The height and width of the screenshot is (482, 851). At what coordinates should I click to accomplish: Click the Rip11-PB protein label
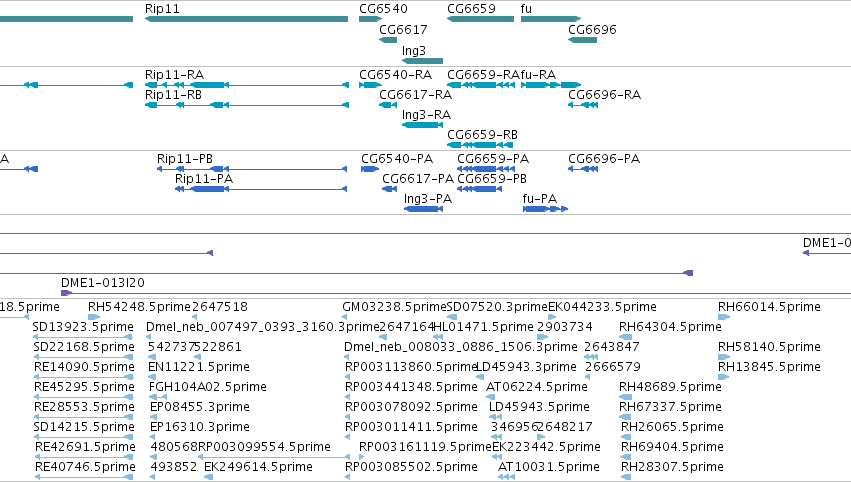point(185,158)
